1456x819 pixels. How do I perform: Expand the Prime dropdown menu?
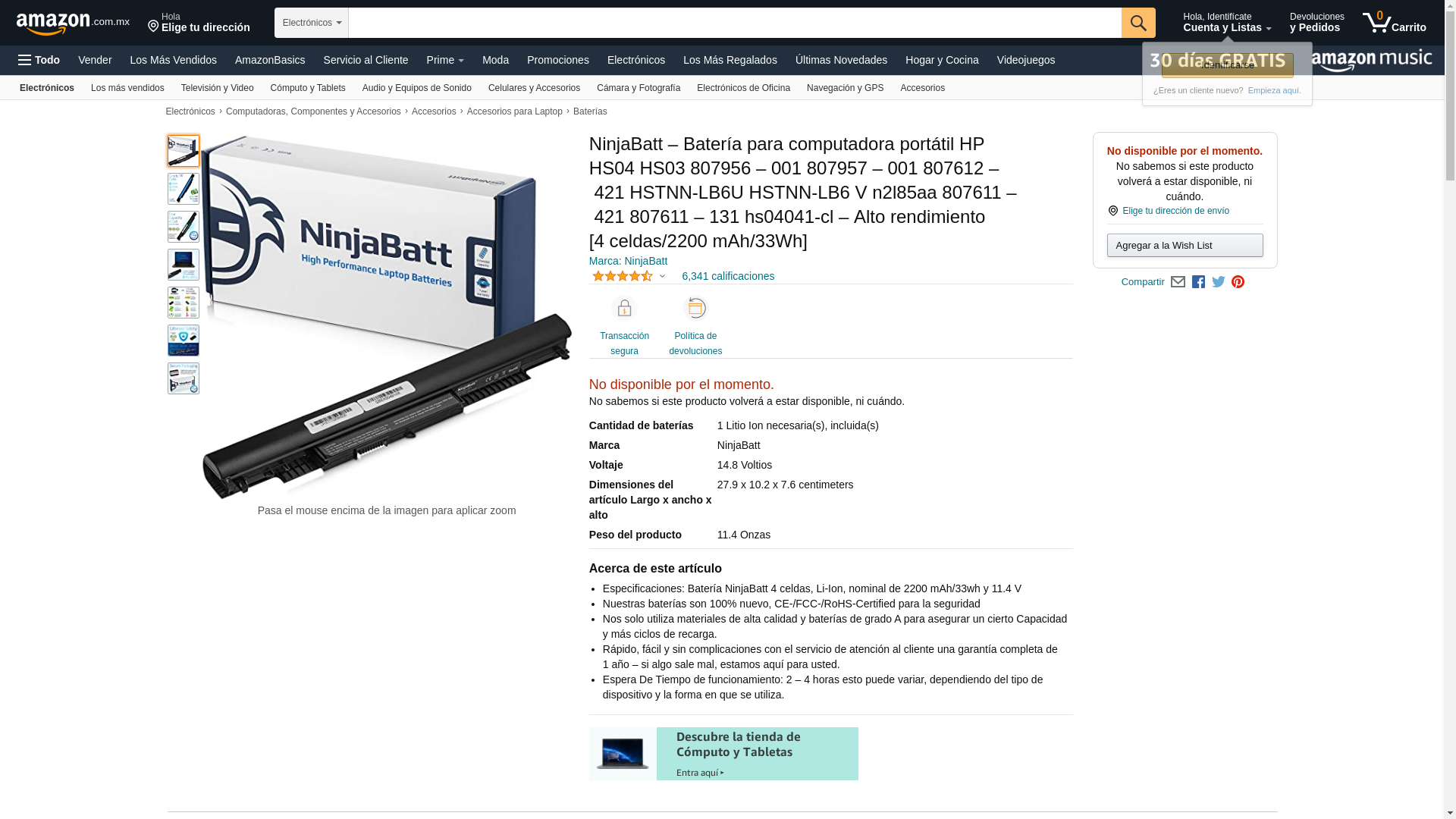tap(445, 60)
